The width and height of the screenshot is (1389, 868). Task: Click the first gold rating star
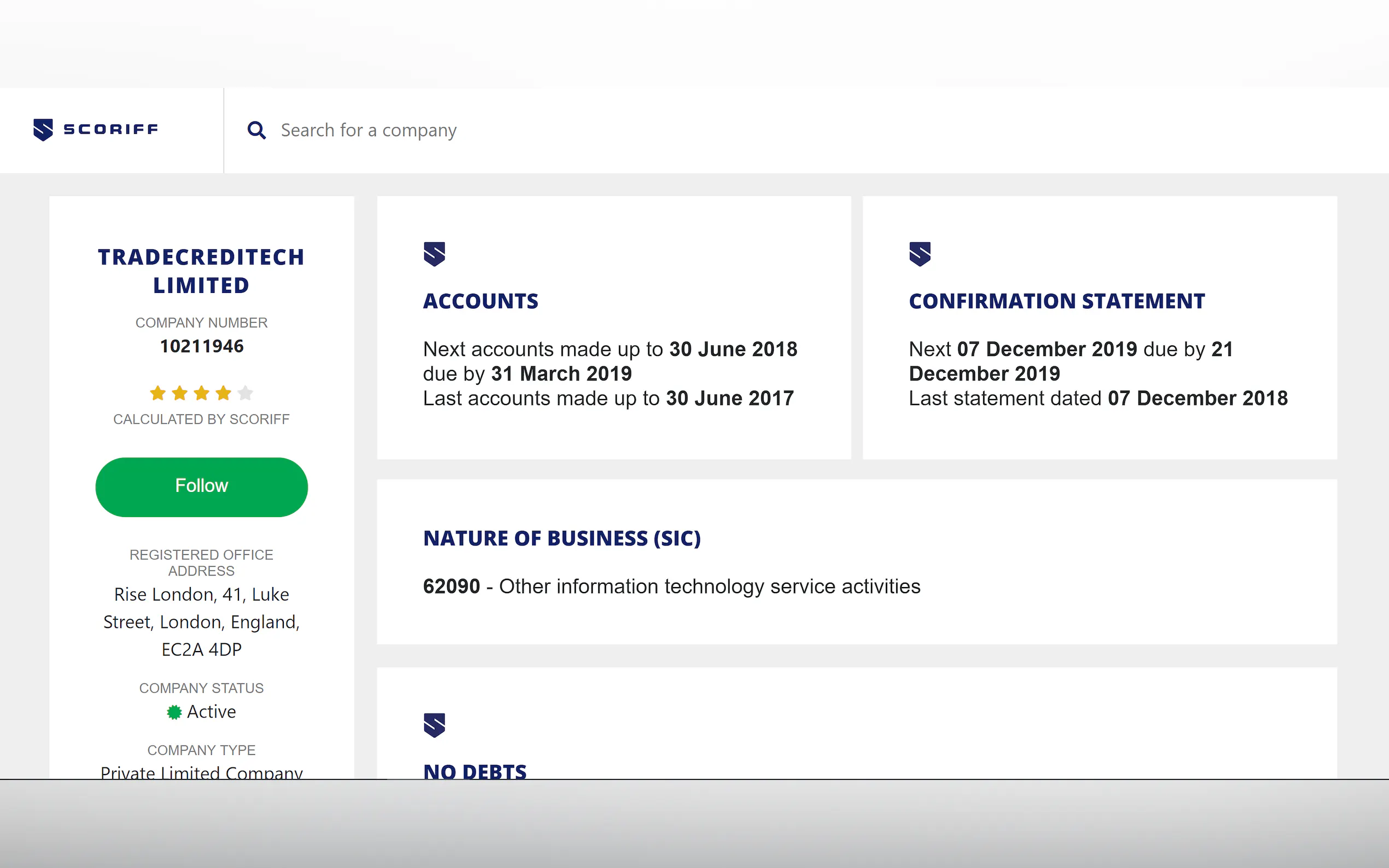pos(157,393)
